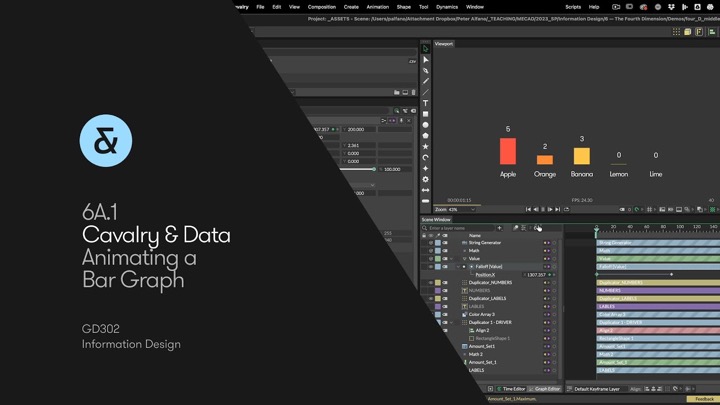Open the Animation menu

click(377, 7)
